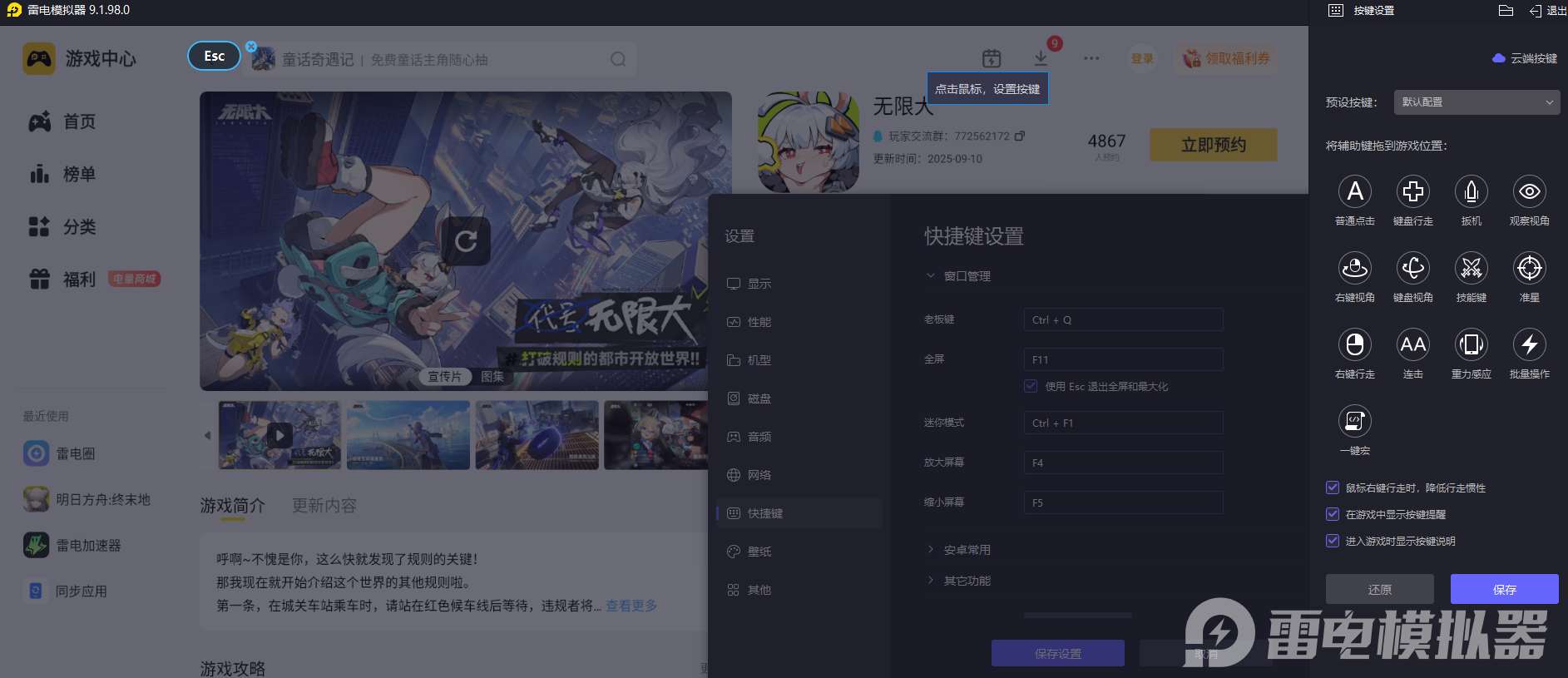
Task: Select the 右键视角 right-click view icon
Action: pos(1355,268)
